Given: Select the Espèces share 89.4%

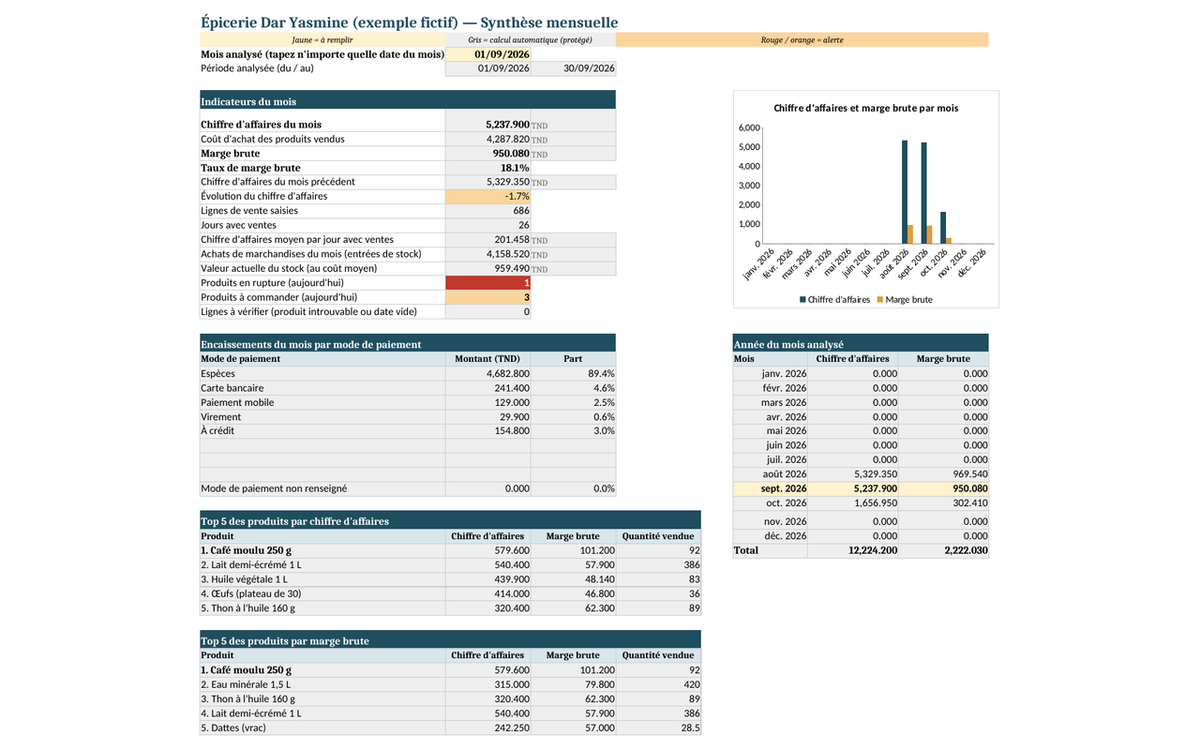Looking at the screenshot, I should pyautogui.click(x=573, y=373).
